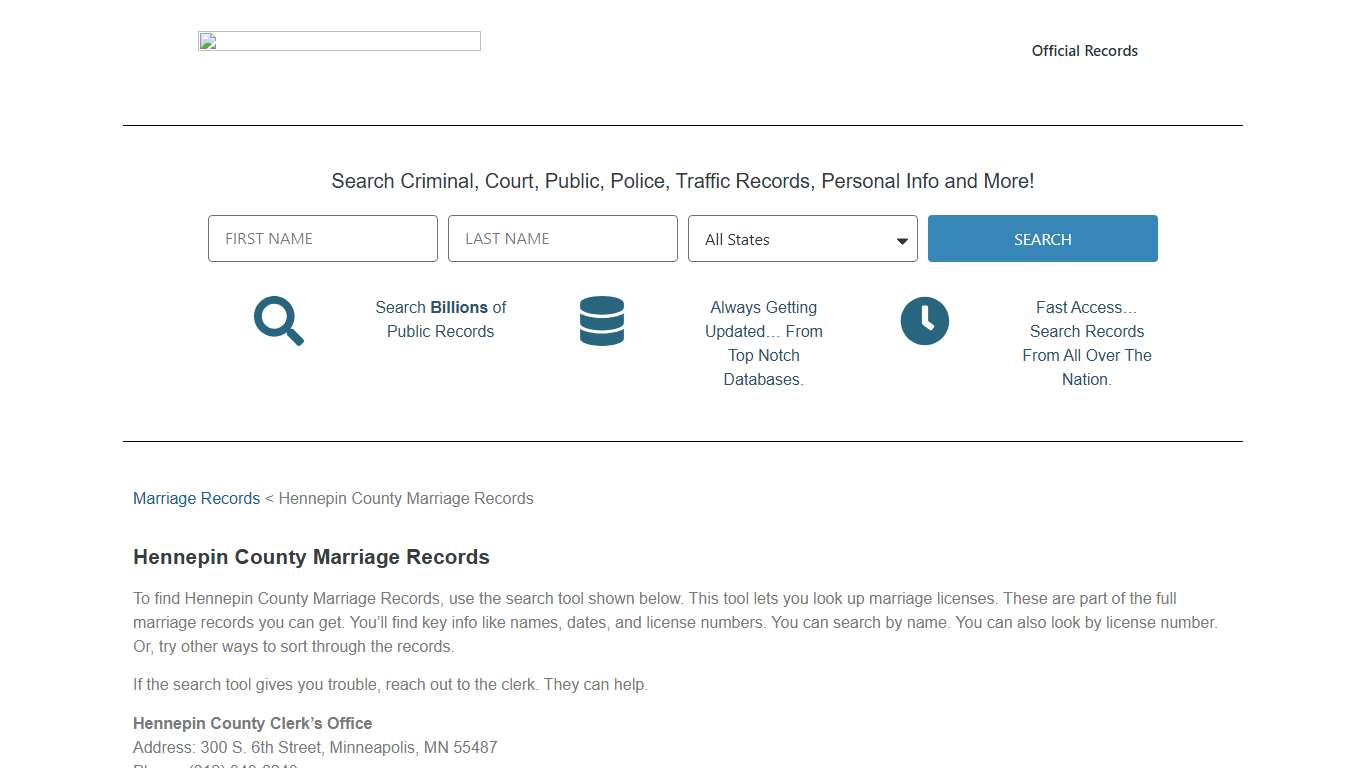Select the dropdown arrow on All States
1366x768 pixels.
(898, 239)
